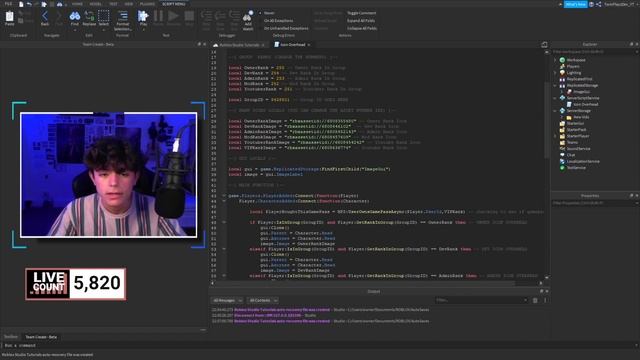Open the All Contexts dropdown in Output
The image size is (640, 360).
point(263,300)
